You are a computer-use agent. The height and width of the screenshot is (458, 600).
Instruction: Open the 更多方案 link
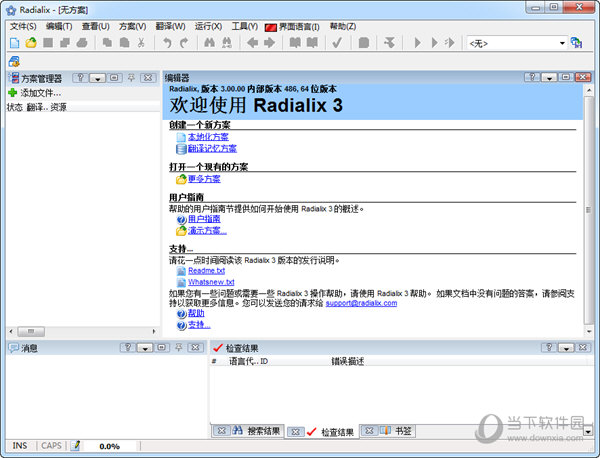pos(204,179)
